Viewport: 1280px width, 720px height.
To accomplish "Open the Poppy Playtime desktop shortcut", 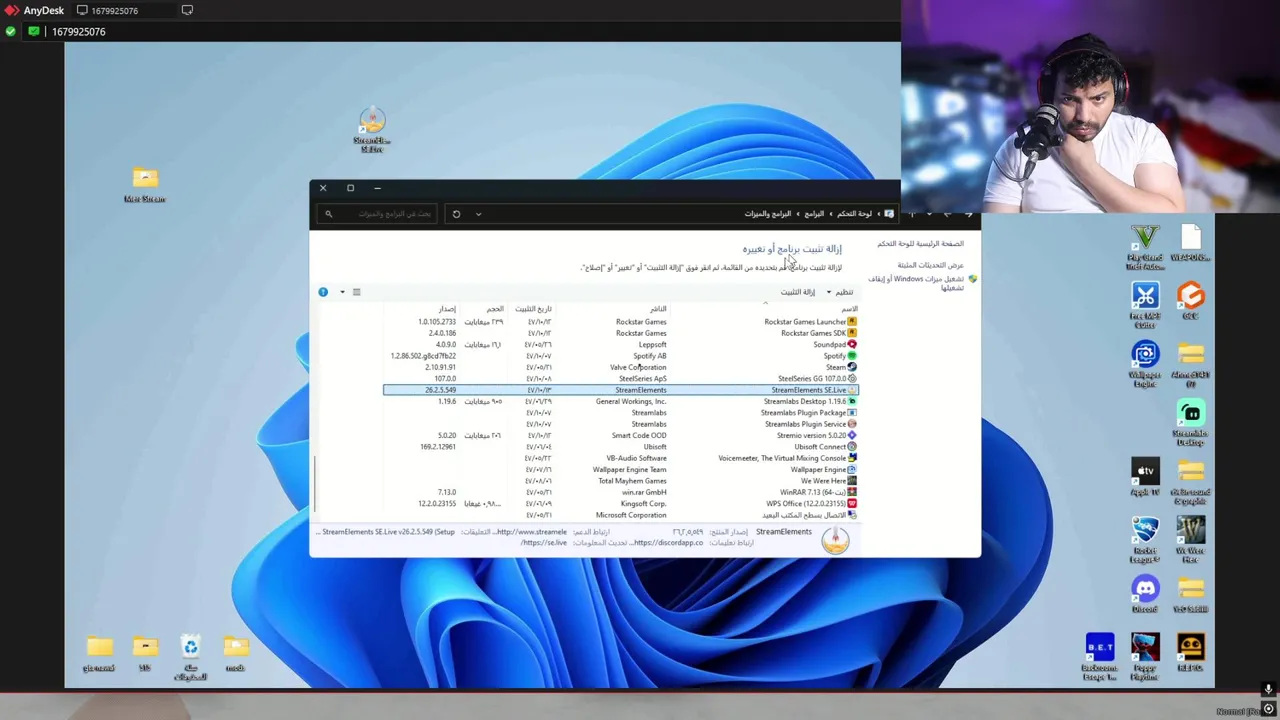I will (1145, 657).
